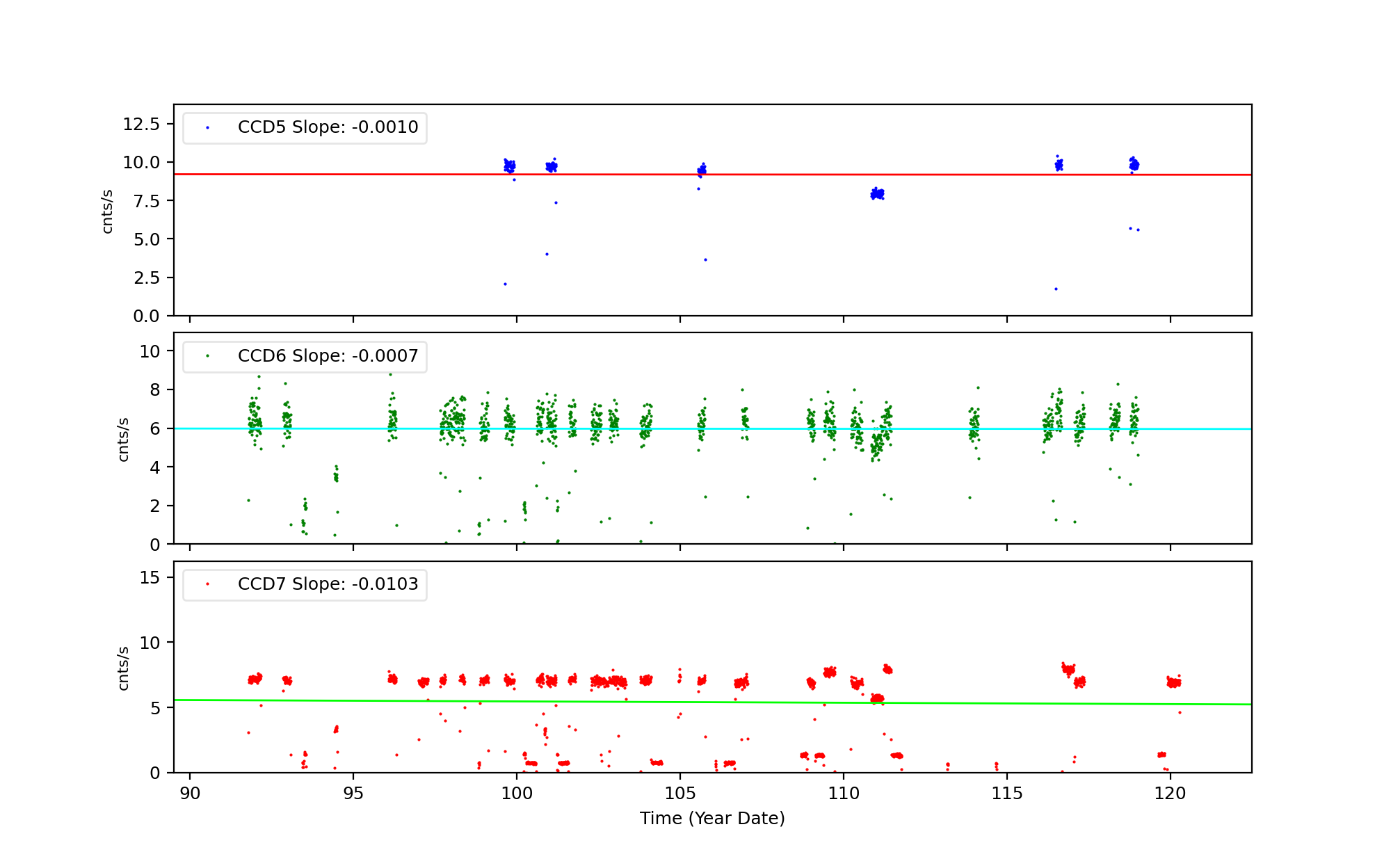The image size is (1391, 868).
Task: Click the red marker in CCD7 legend
Action: [x=207, y=584]
